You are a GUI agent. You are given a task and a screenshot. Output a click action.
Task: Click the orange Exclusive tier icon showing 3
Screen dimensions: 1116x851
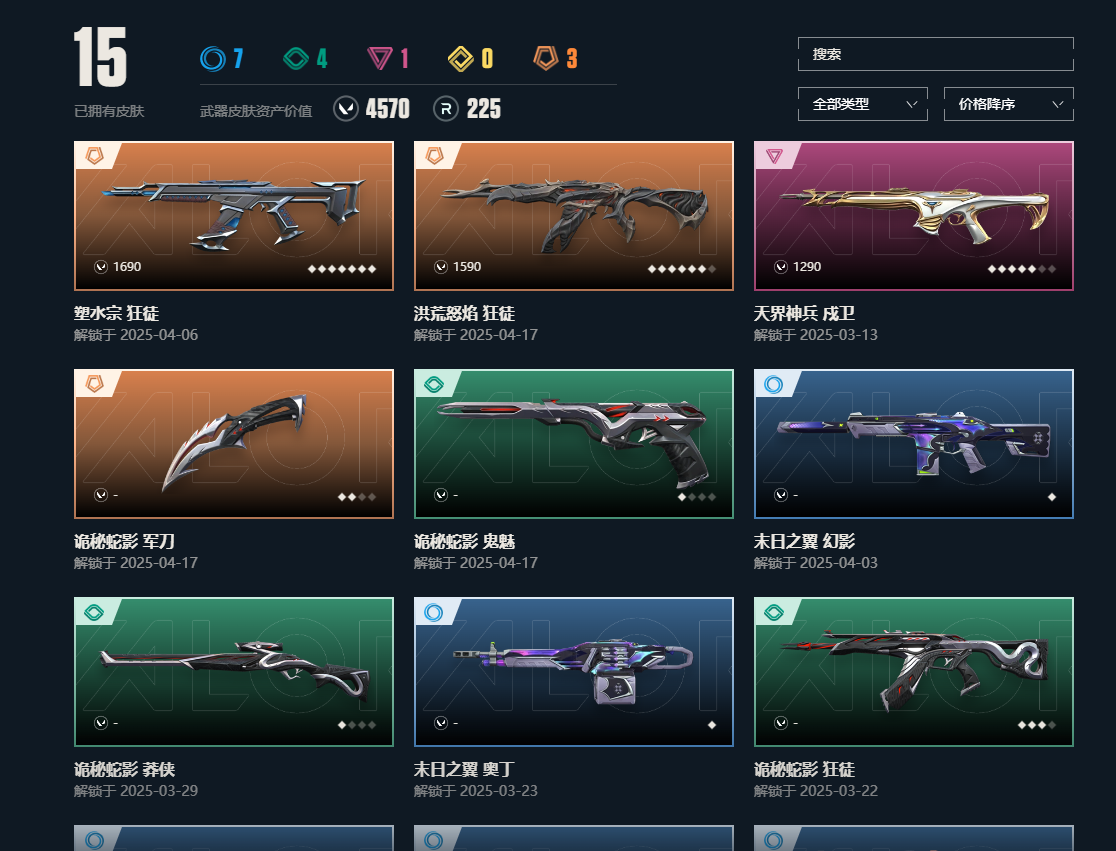[x=546, y=58]
